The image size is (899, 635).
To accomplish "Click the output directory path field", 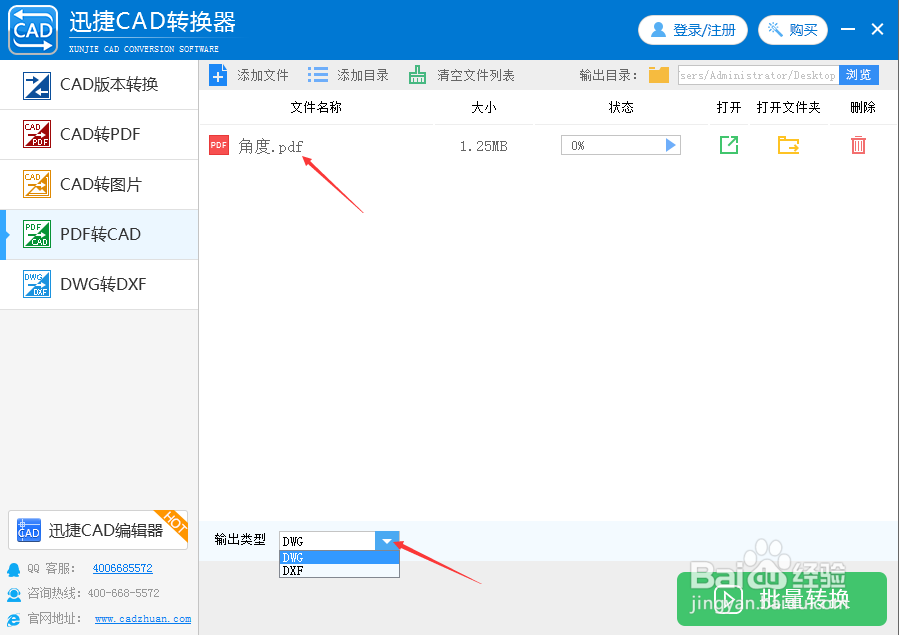I will [760, 75].
